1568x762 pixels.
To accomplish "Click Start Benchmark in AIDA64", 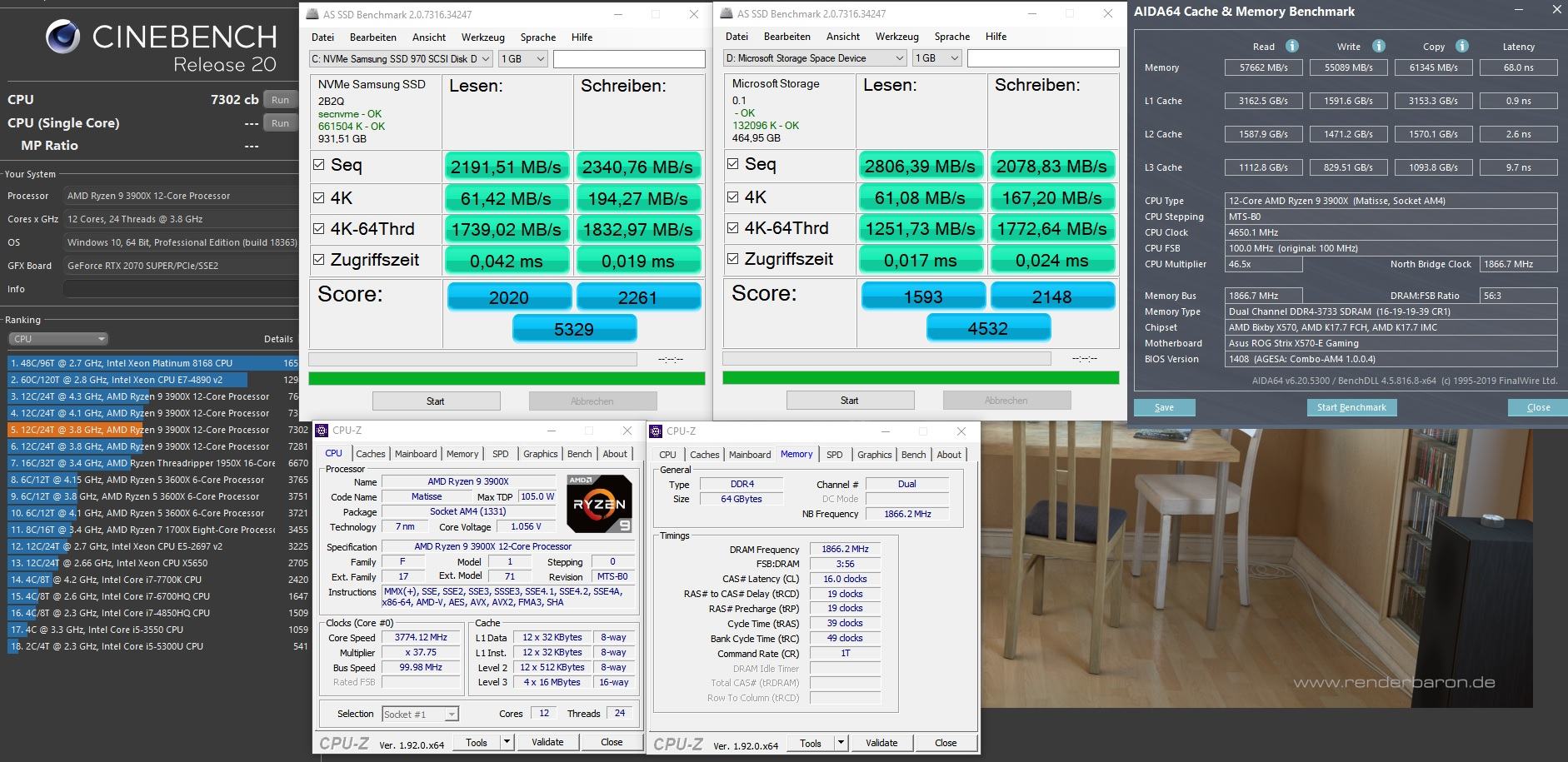I will pos(1351,407).
